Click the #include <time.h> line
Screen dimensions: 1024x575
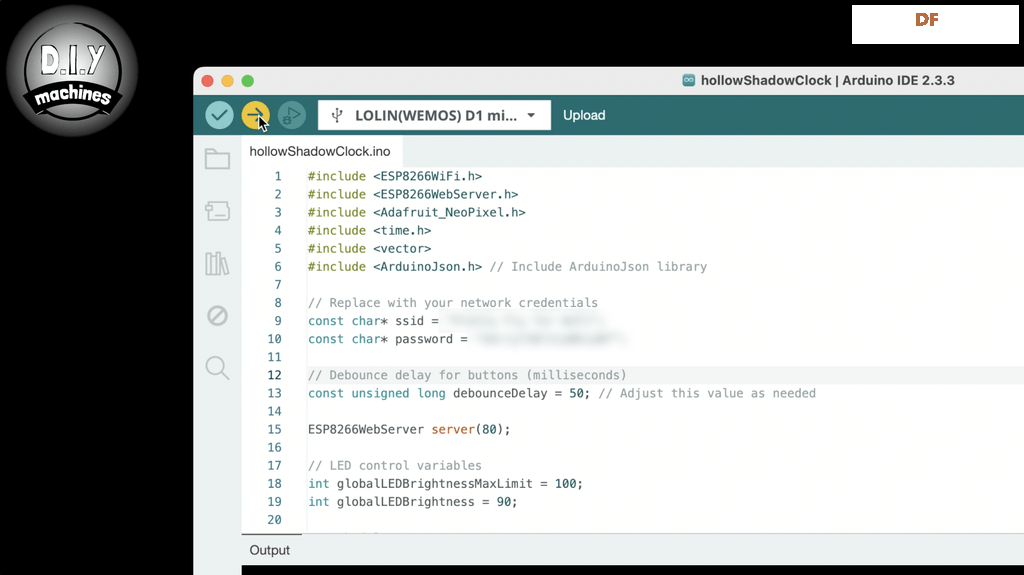click(370, 231)
